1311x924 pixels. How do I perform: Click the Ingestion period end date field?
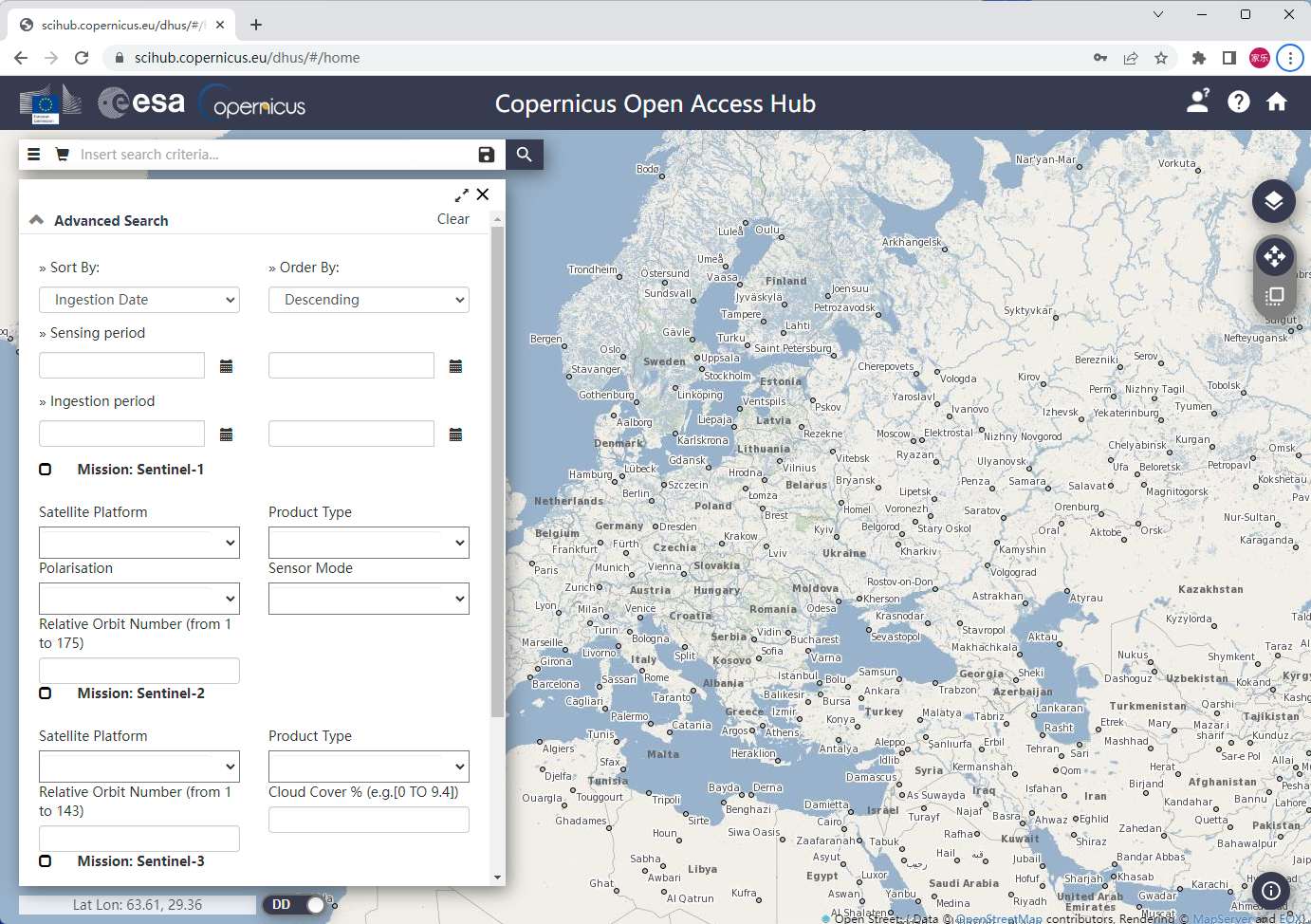pyautogui.click(x=351, y=434)
